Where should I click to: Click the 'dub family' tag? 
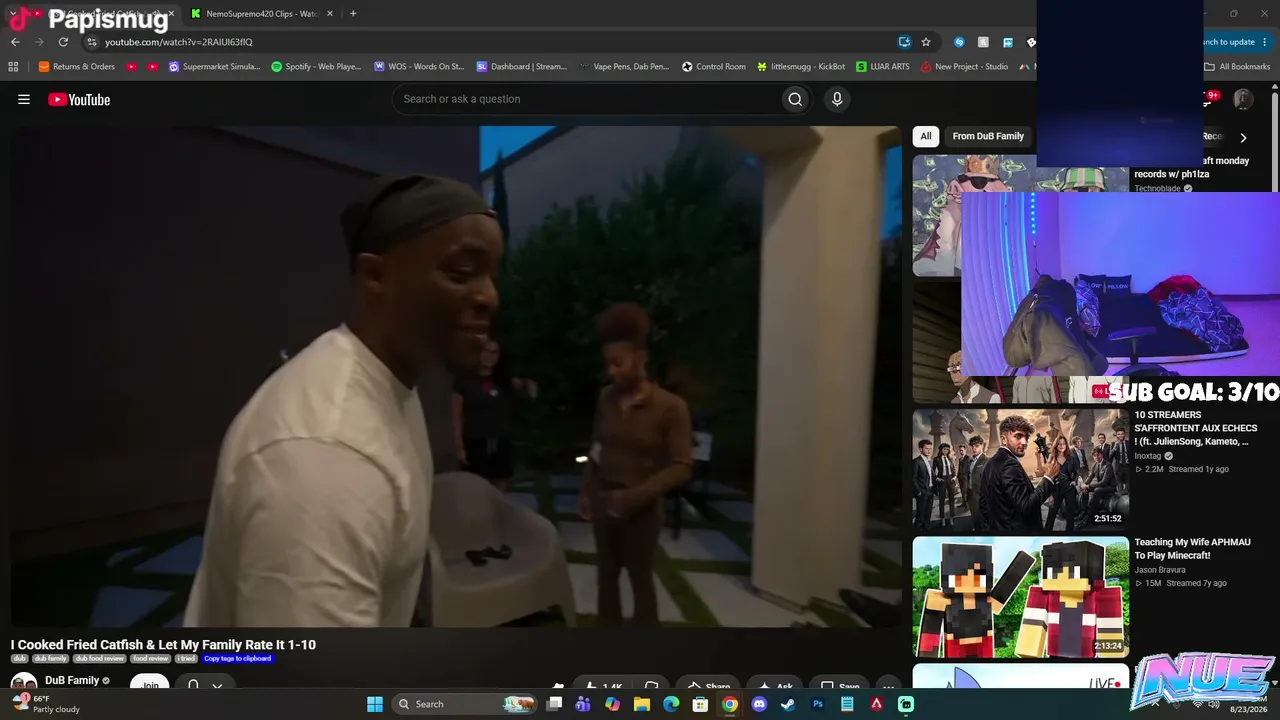(50, 659)
